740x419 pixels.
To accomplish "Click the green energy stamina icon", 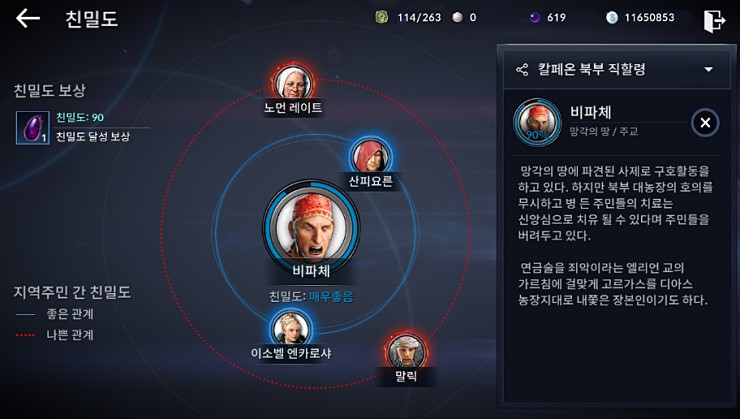I will pos(381,17).
